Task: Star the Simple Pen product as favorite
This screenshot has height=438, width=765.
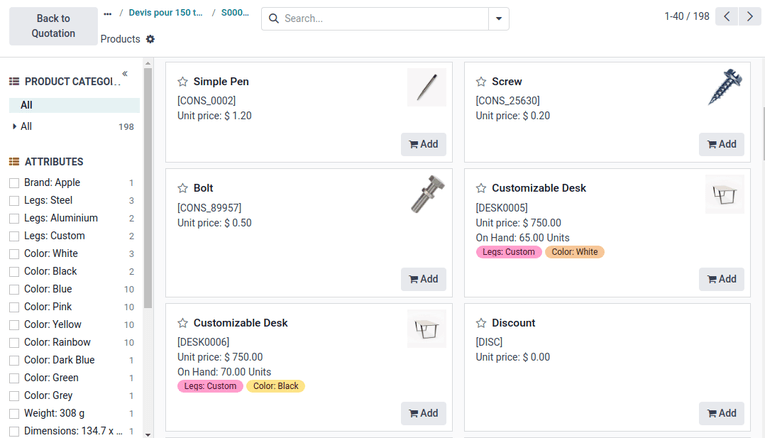Action: point(183,82)
